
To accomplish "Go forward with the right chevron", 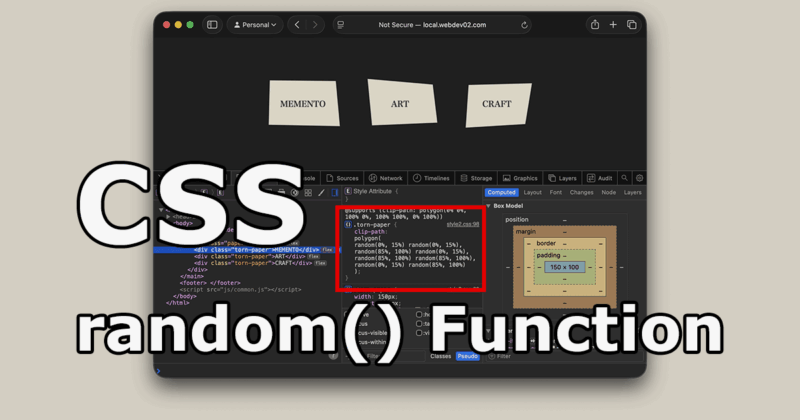I will (x=315, y=25).
